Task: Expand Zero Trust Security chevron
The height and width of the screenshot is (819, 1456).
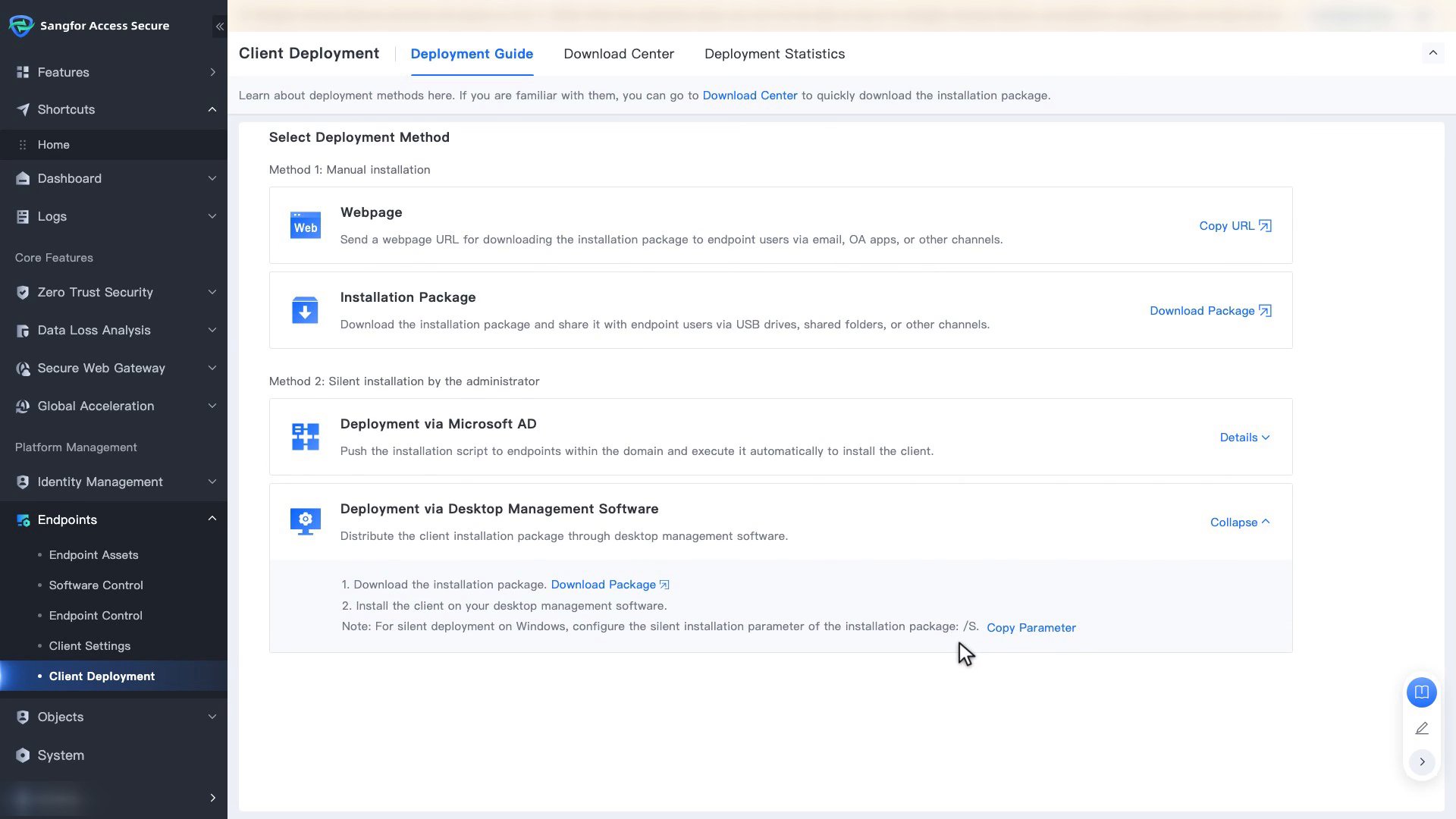Action: pos(212,292)
